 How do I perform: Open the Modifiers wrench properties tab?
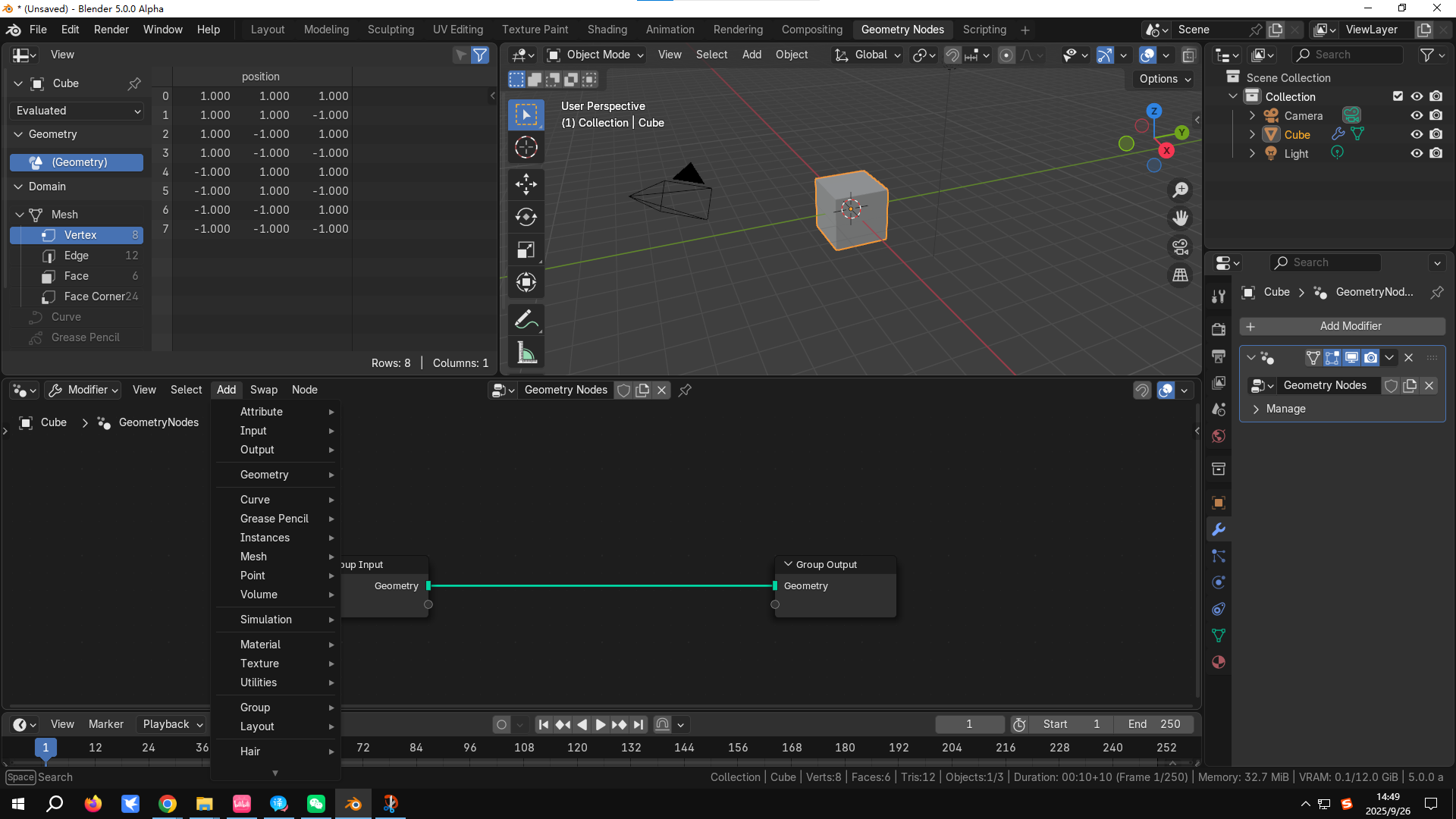[1219, 529]
